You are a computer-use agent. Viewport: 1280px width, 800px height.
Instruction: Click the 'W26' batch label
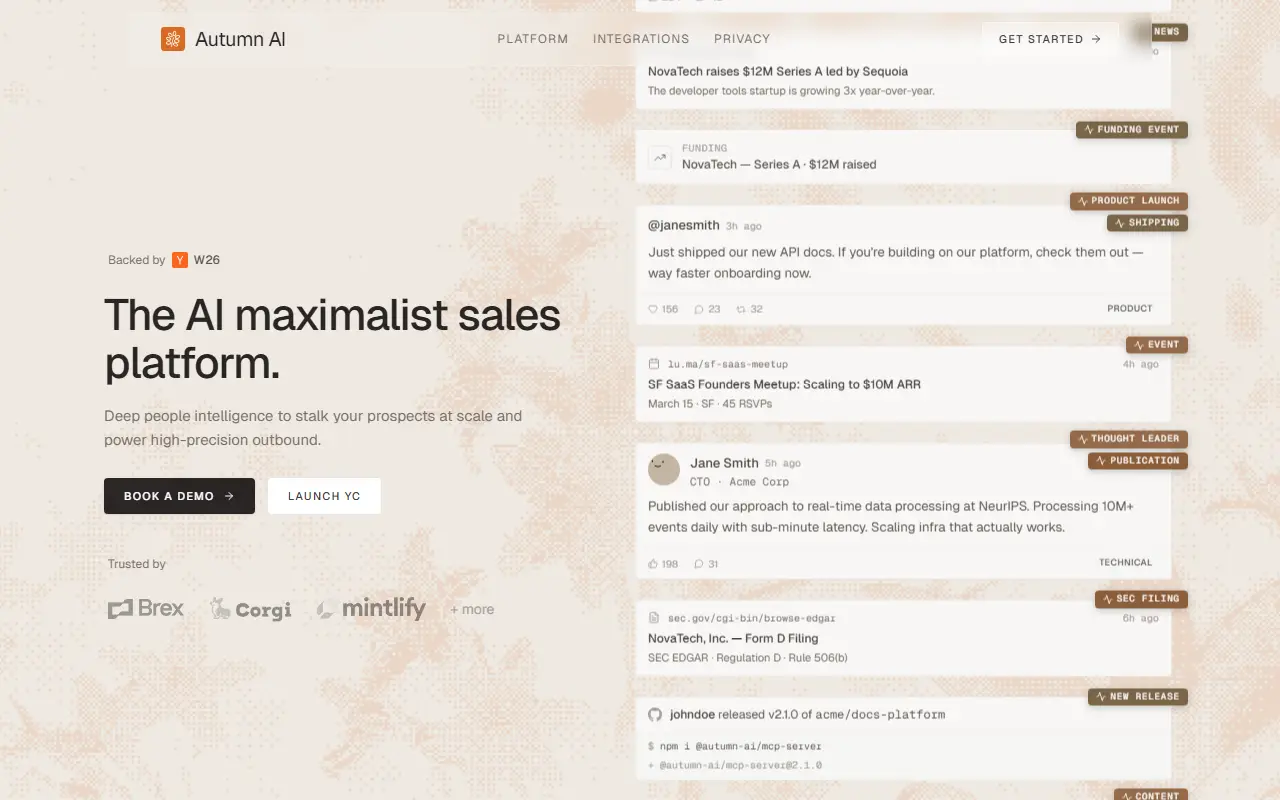coord(207,260)
